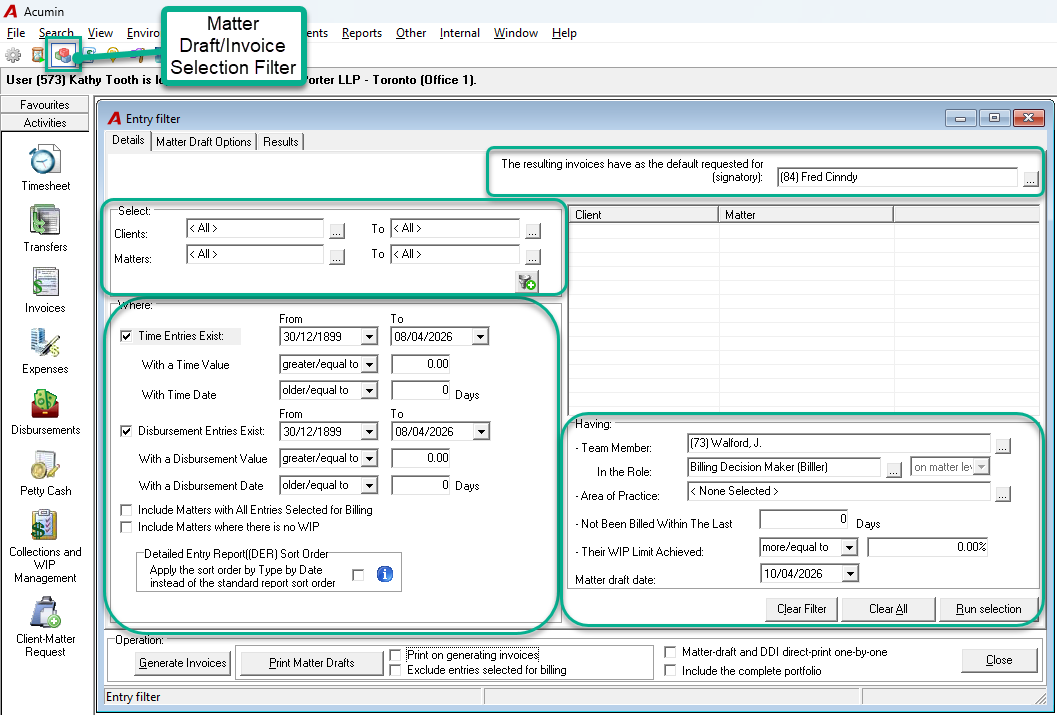
Task: Click the Not Been Billed Within The Last days field
Action: [x=803, y=520]
